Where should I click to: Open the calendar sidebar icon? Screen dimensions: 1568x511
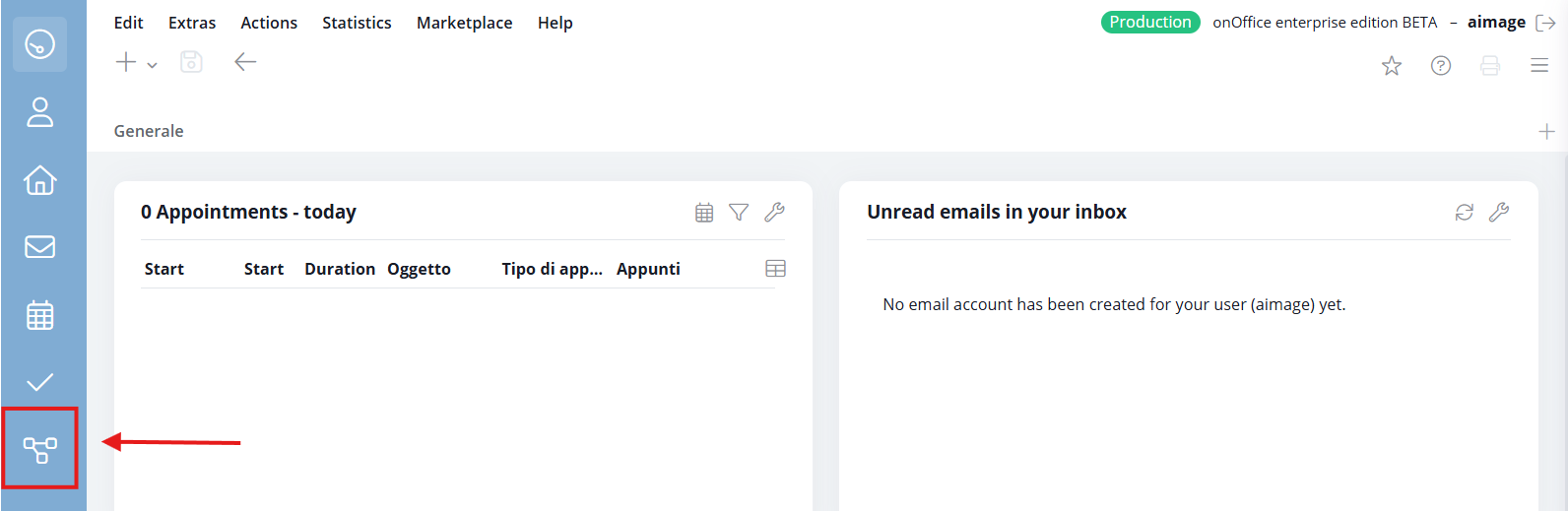click(x=39, y=315)
